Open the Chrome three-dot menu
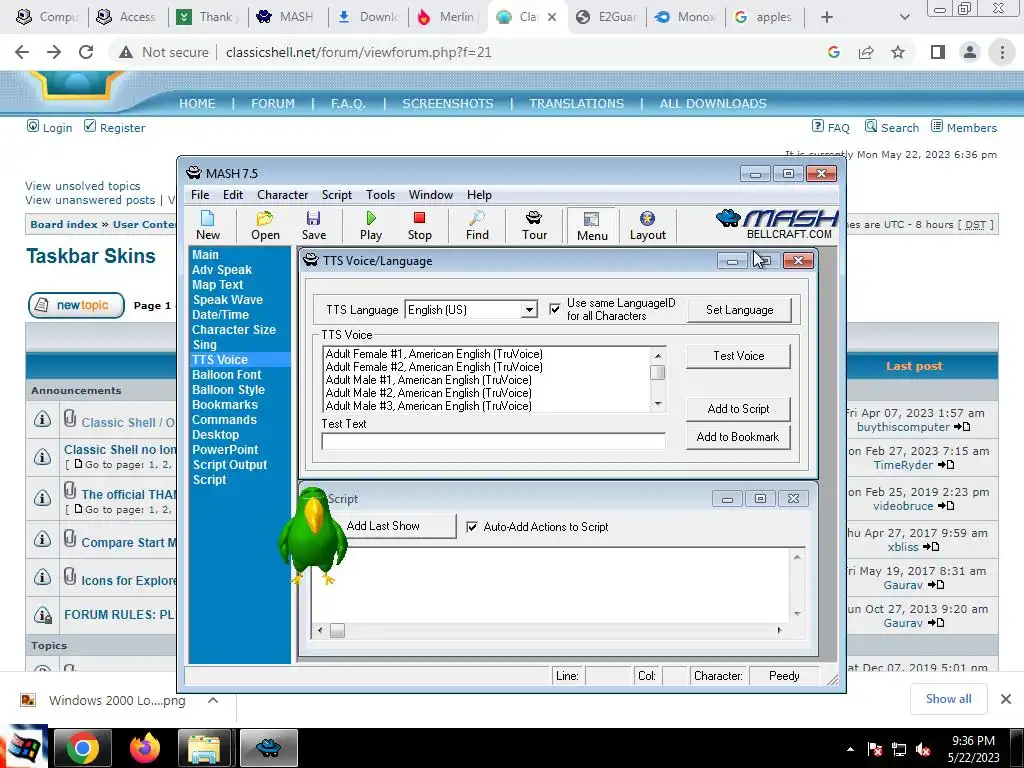This screenshot has width=1024, height=768. coord(1002,52)
